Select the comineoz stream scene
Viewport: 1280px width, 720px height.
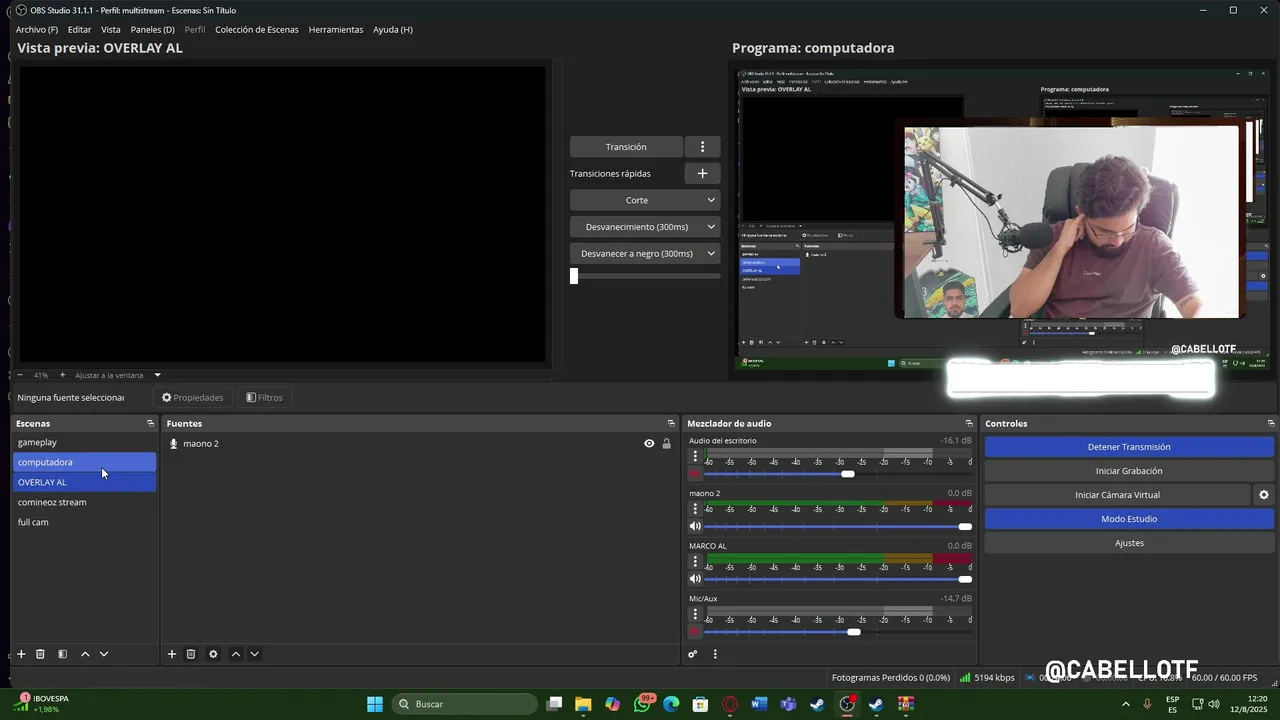pyautogui.click(x=85, y=502)
